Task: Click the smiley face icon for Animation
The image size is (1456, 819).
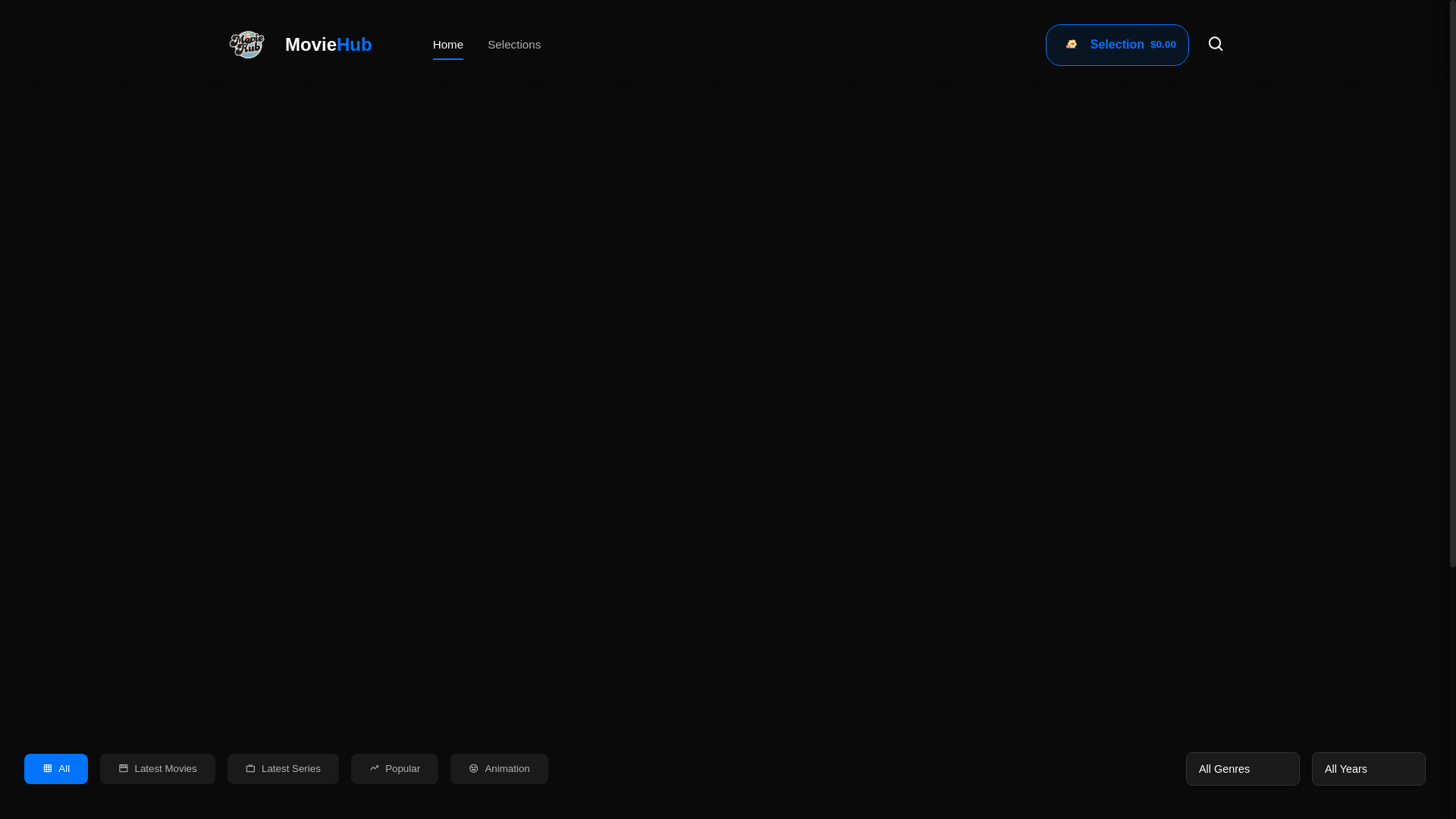Action: [473, 768]
